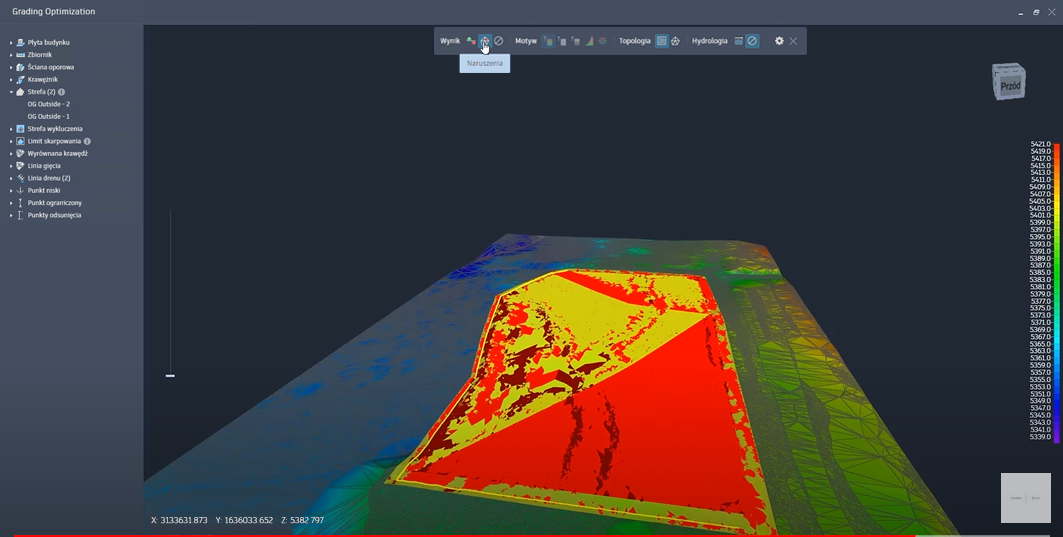1063x537 pixels.
Task: Select the slope gradient theme icon in Motyw
Action: tap(589, 41)
